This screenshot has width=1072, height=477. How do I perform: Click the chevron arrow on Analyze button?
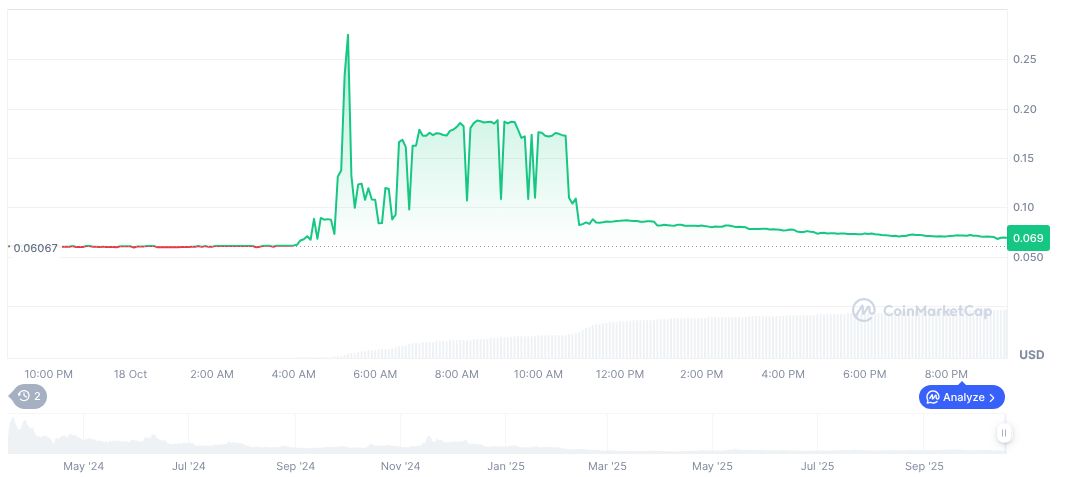click(x=991, y=397)
